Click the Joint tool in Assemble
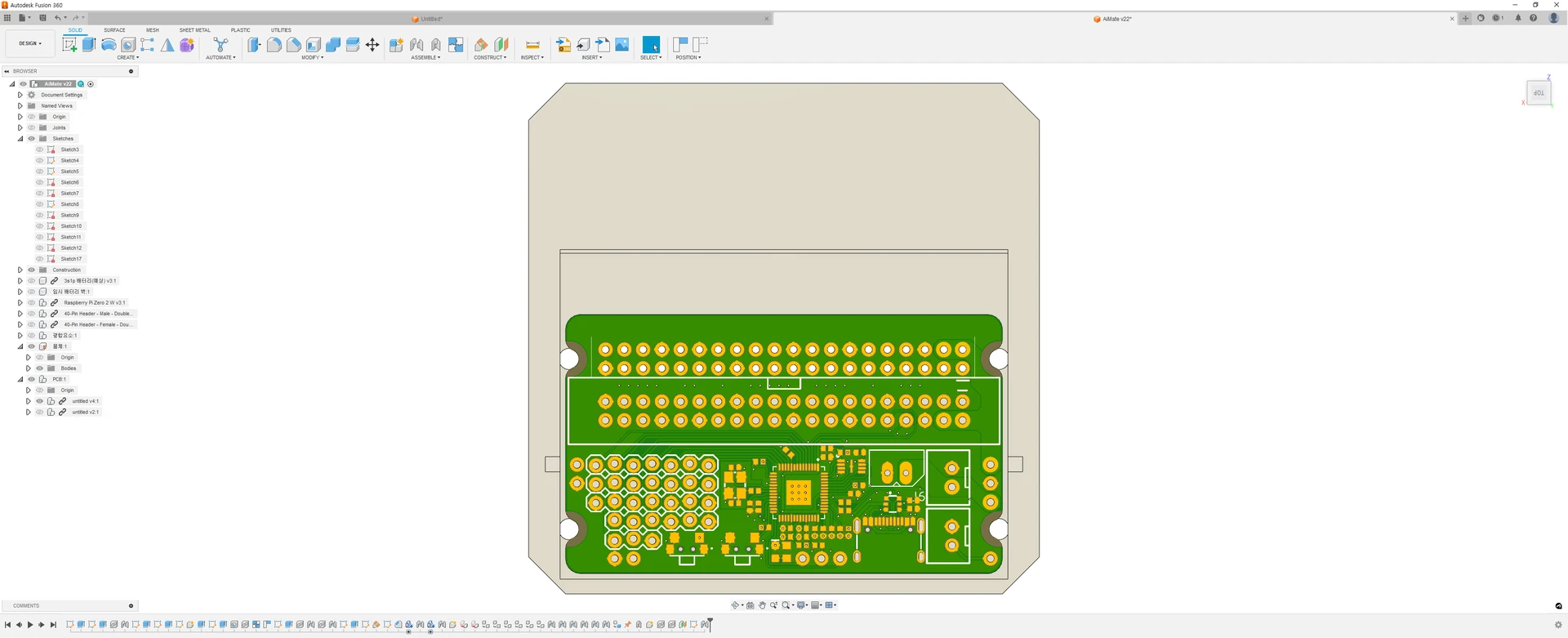This screenshot has height=638, width=1568. (x=416, y=45)
